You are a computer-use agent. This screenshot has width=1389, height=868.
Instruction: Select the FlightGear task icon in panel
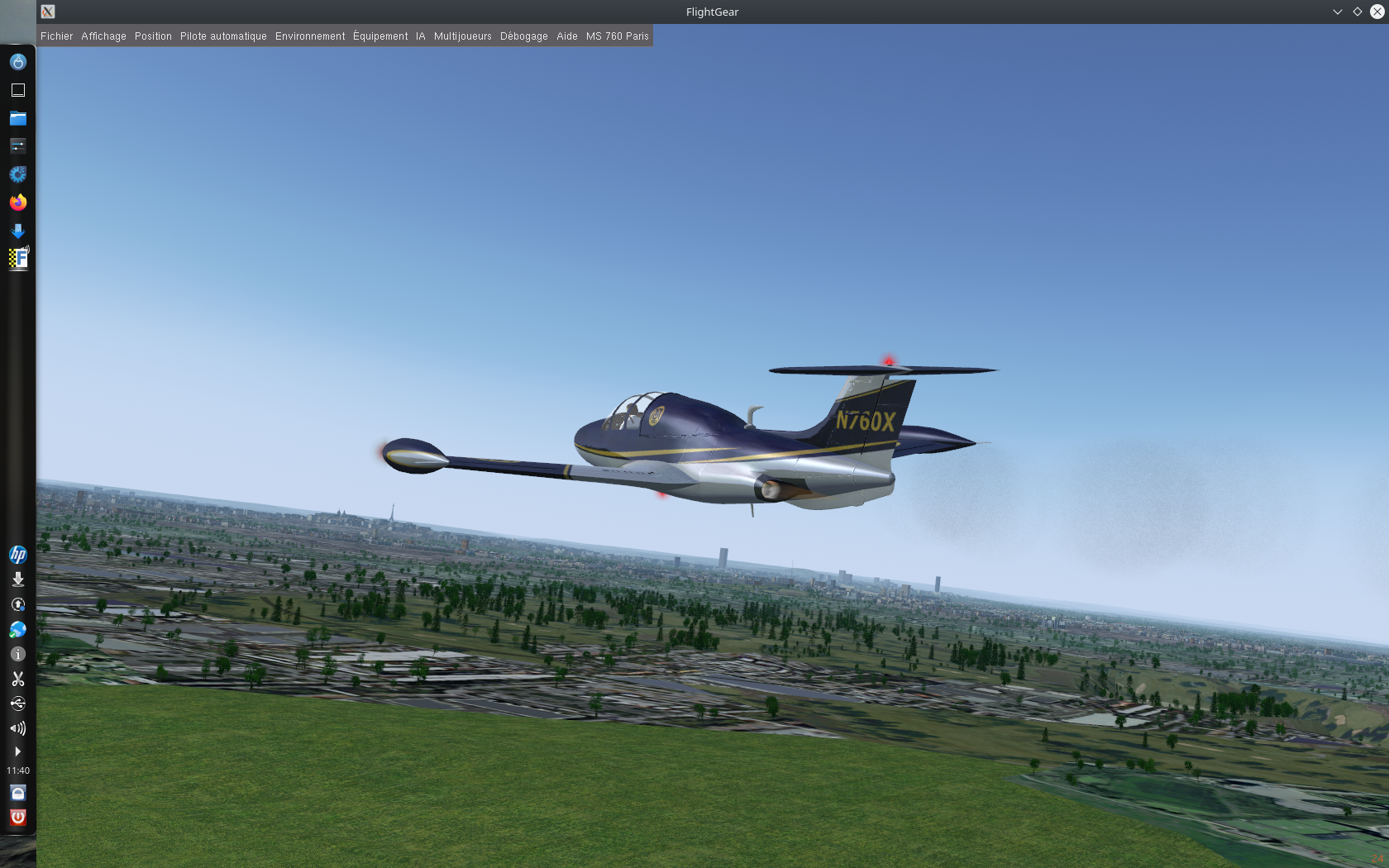[x=18, y=259]
